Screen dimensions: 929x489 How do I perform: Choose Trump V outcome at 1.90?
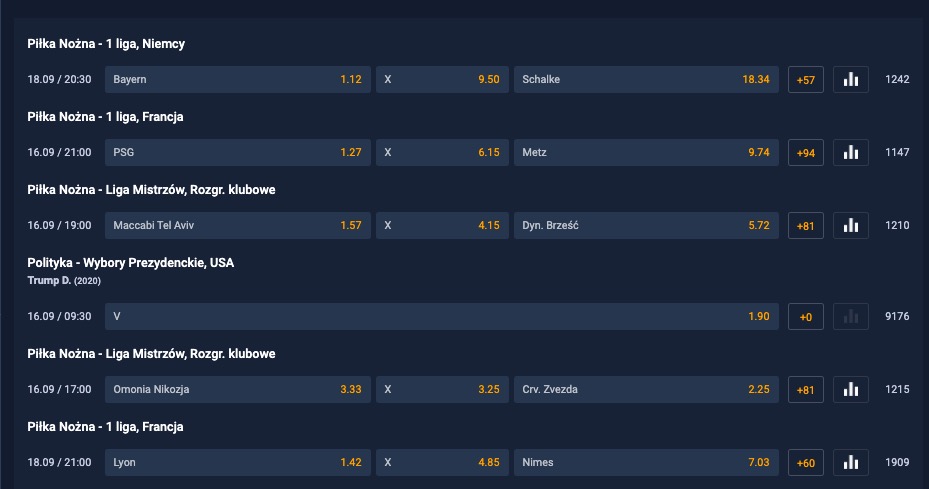point(442,317)
